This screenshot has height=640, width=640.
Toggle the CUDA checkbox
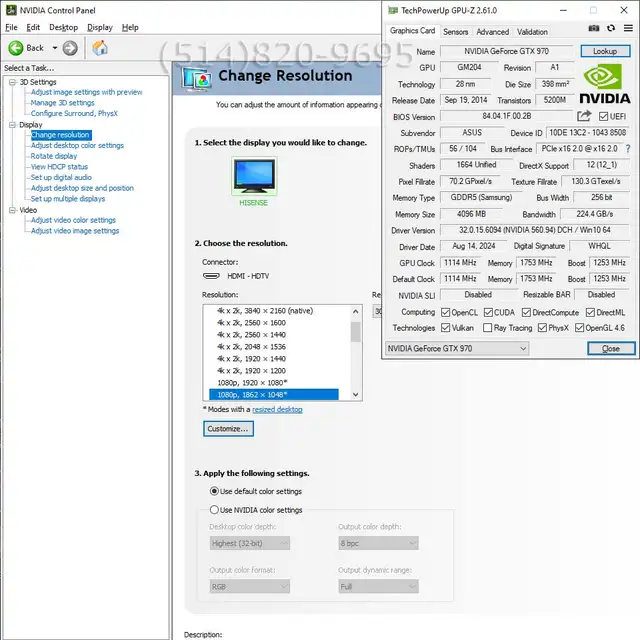(x=488, y=313)
